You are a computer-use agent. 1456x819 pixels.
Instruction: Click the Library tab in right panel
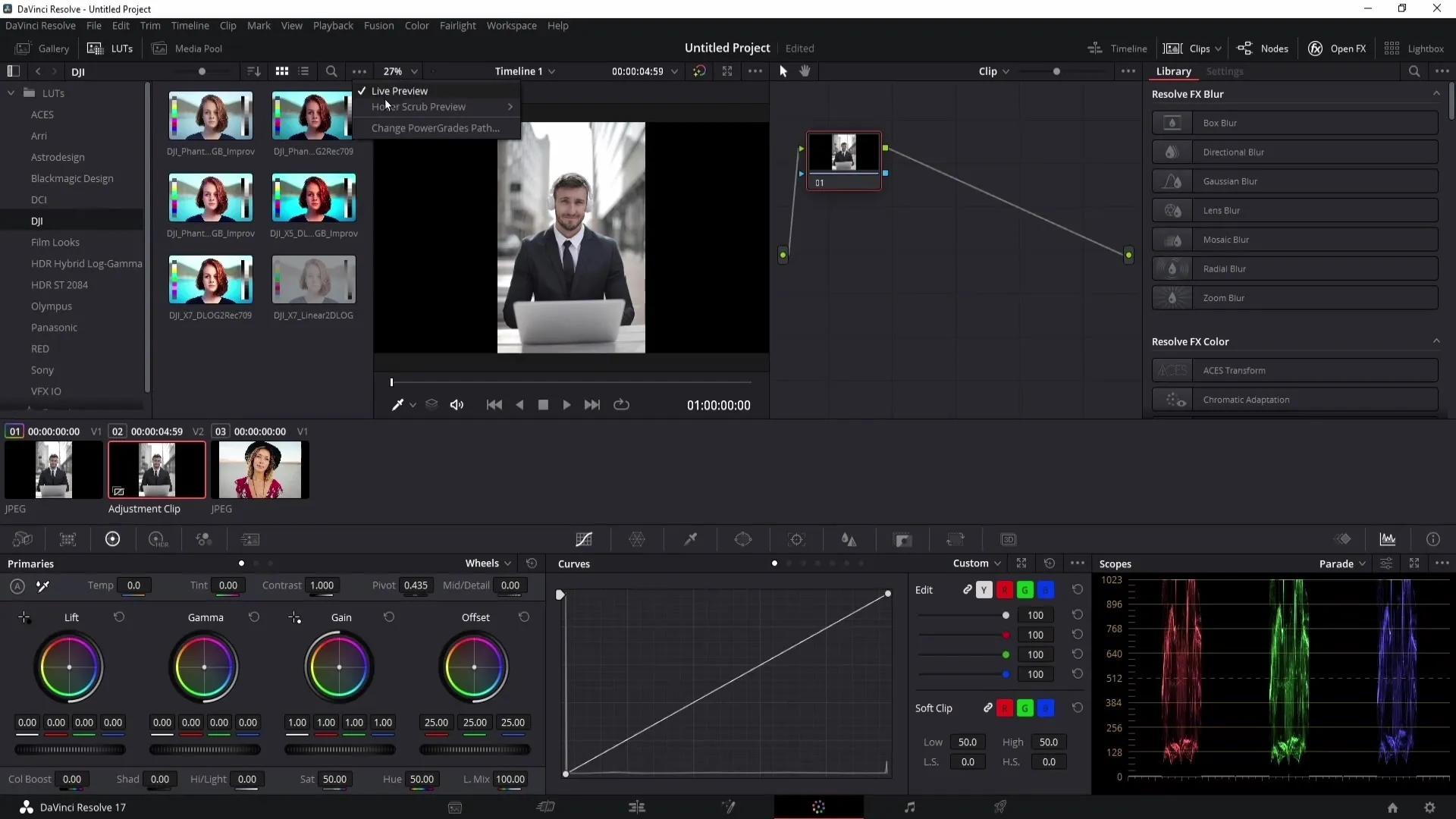pyautogui.click(x=1173, y=71)
